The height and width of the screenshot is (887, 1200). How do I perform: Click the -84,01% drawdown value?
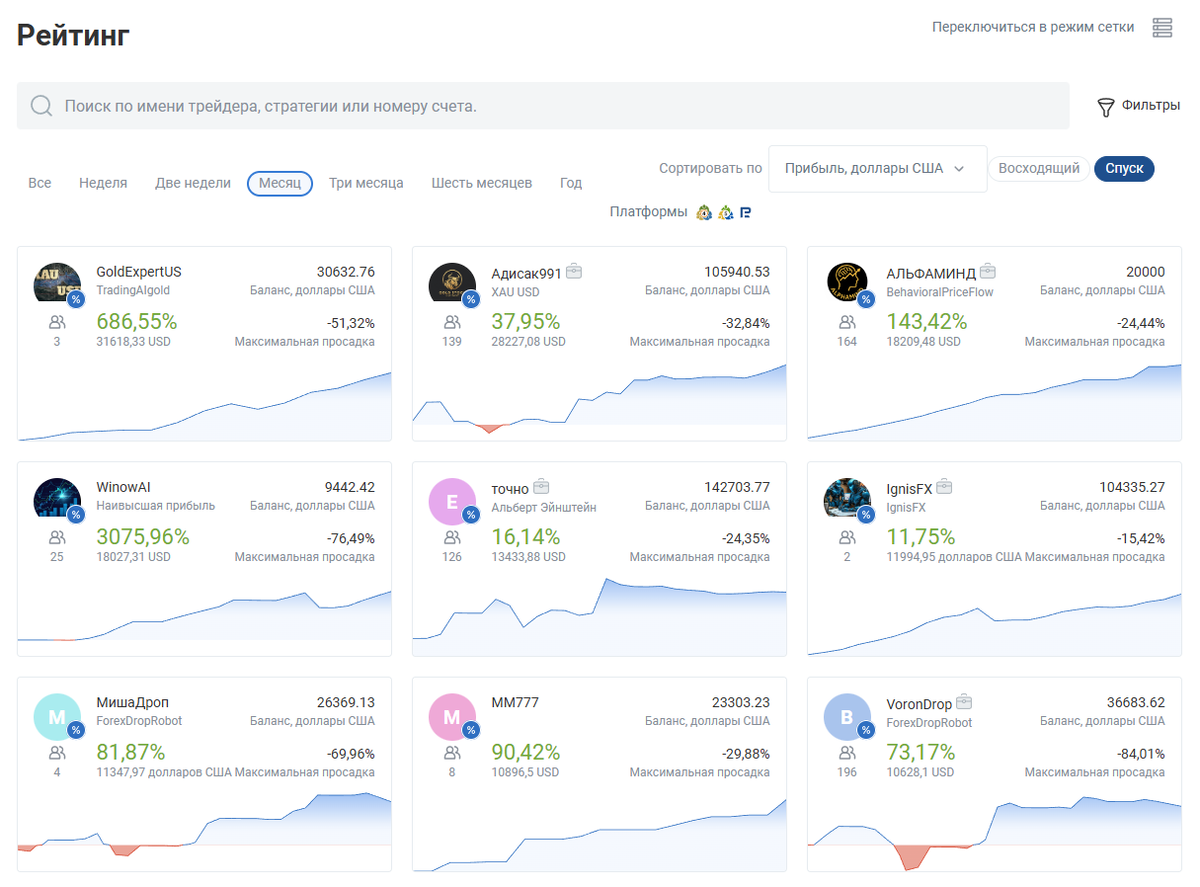pos(1141,753)
